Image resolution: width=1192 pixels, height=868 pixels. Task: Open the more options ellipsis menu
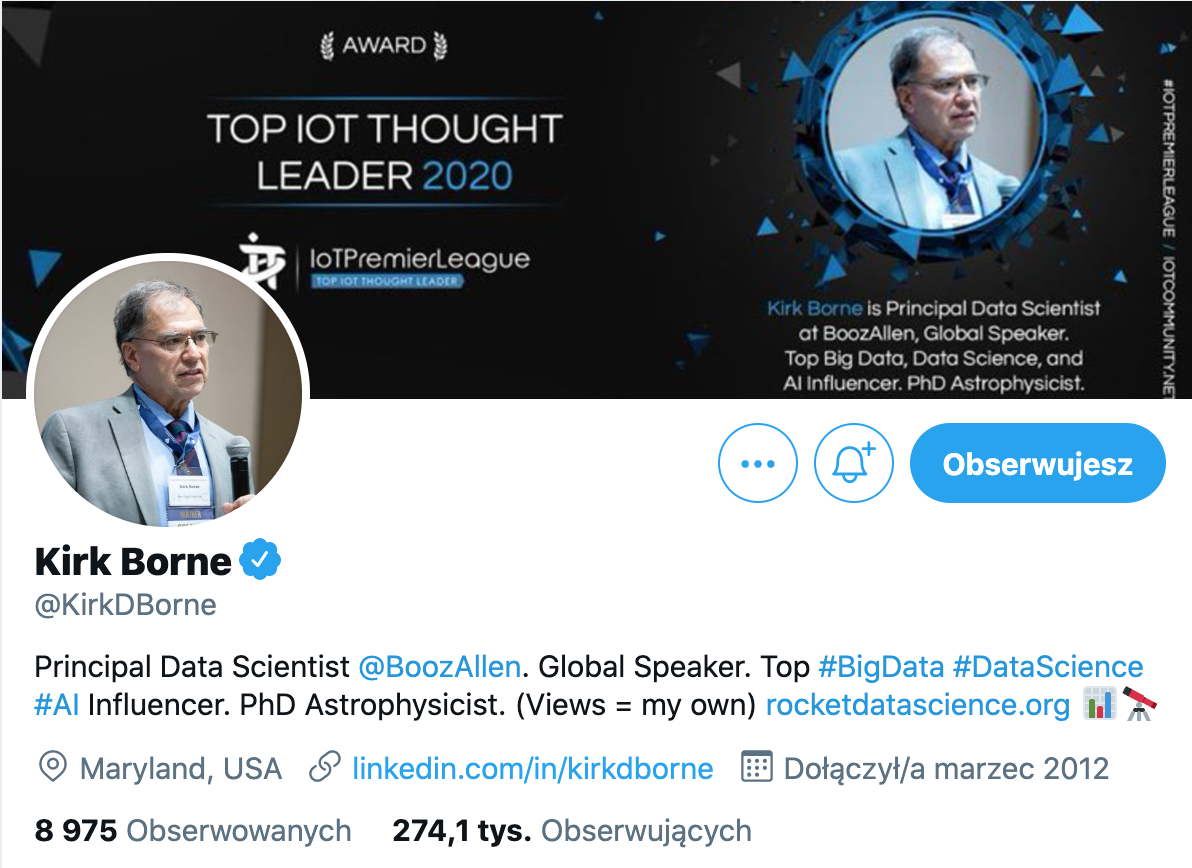[757, 463]
